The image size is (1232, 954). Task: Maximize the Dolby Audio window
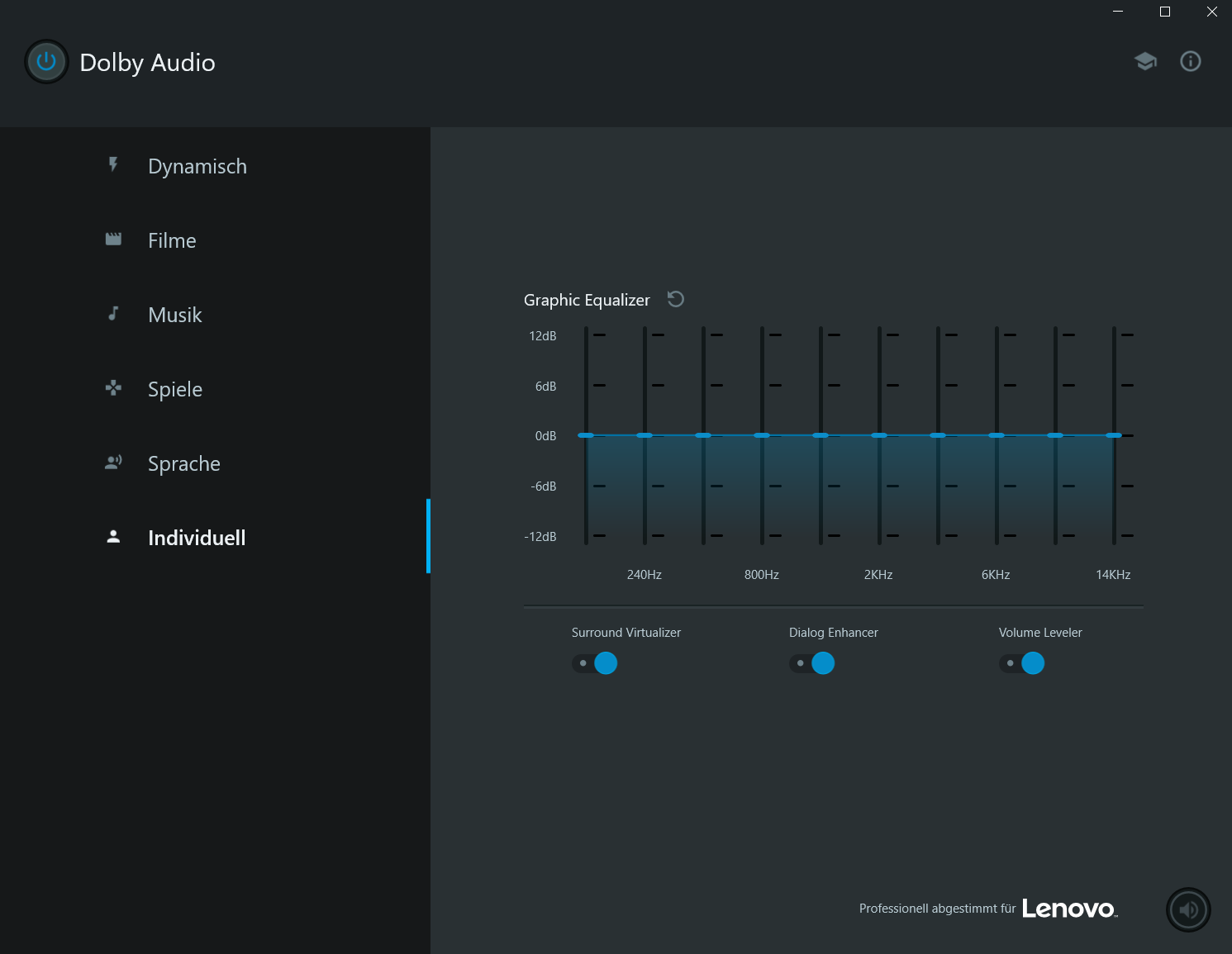[1165, 12]
